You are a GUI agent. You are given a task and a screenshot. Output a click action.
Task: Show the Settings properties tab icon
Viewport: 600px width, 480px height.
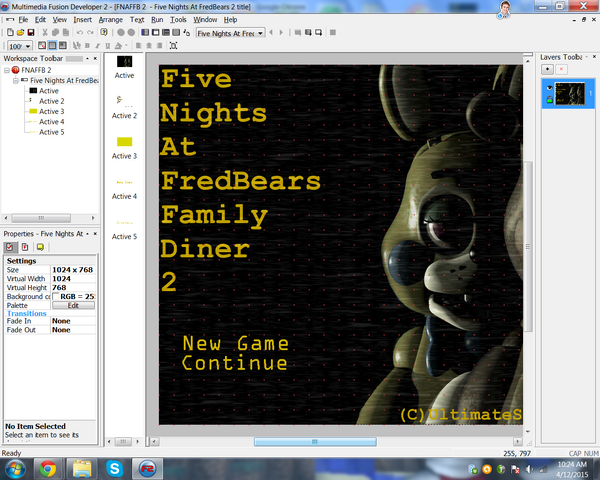click(x=10, y=247)
